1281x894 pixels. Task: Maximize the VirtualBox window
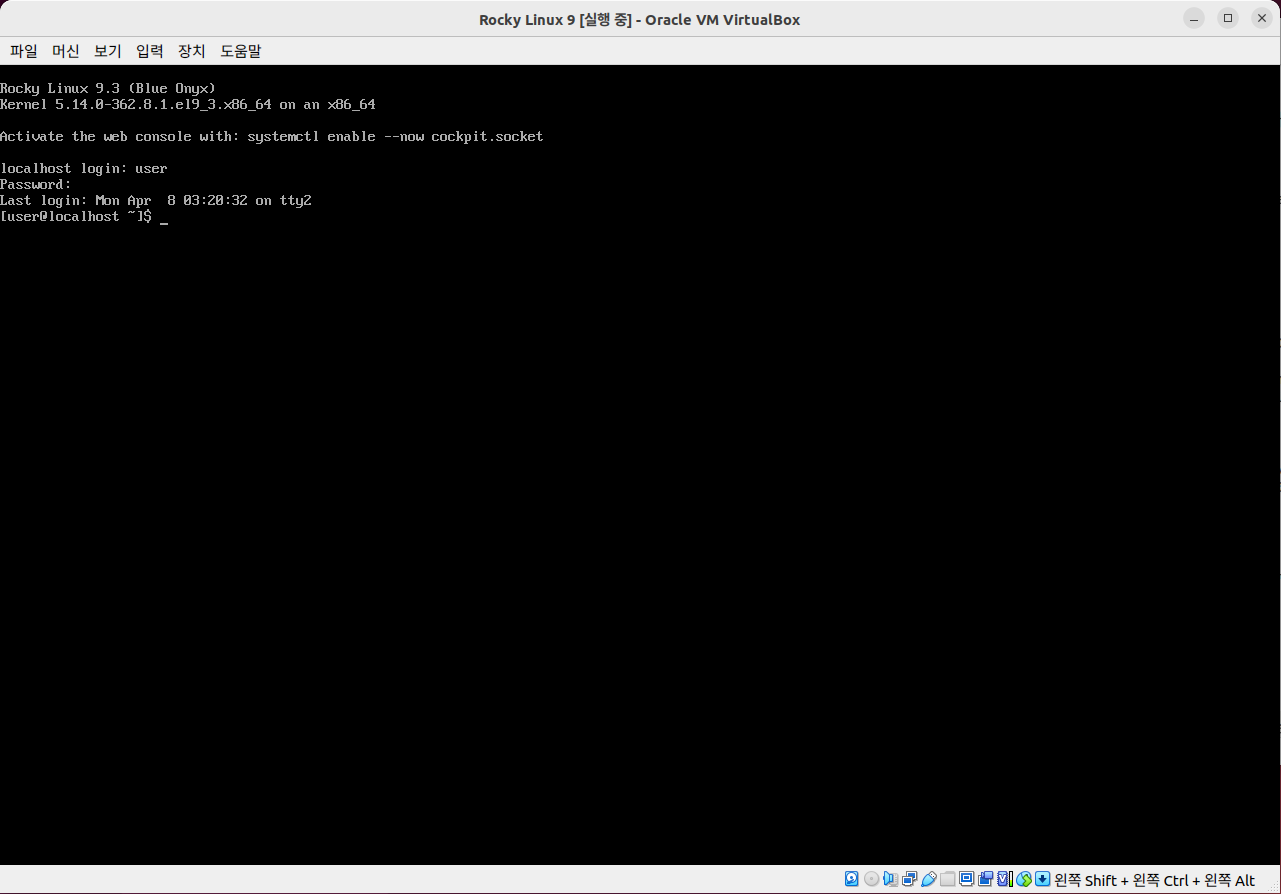(1229, 18)
